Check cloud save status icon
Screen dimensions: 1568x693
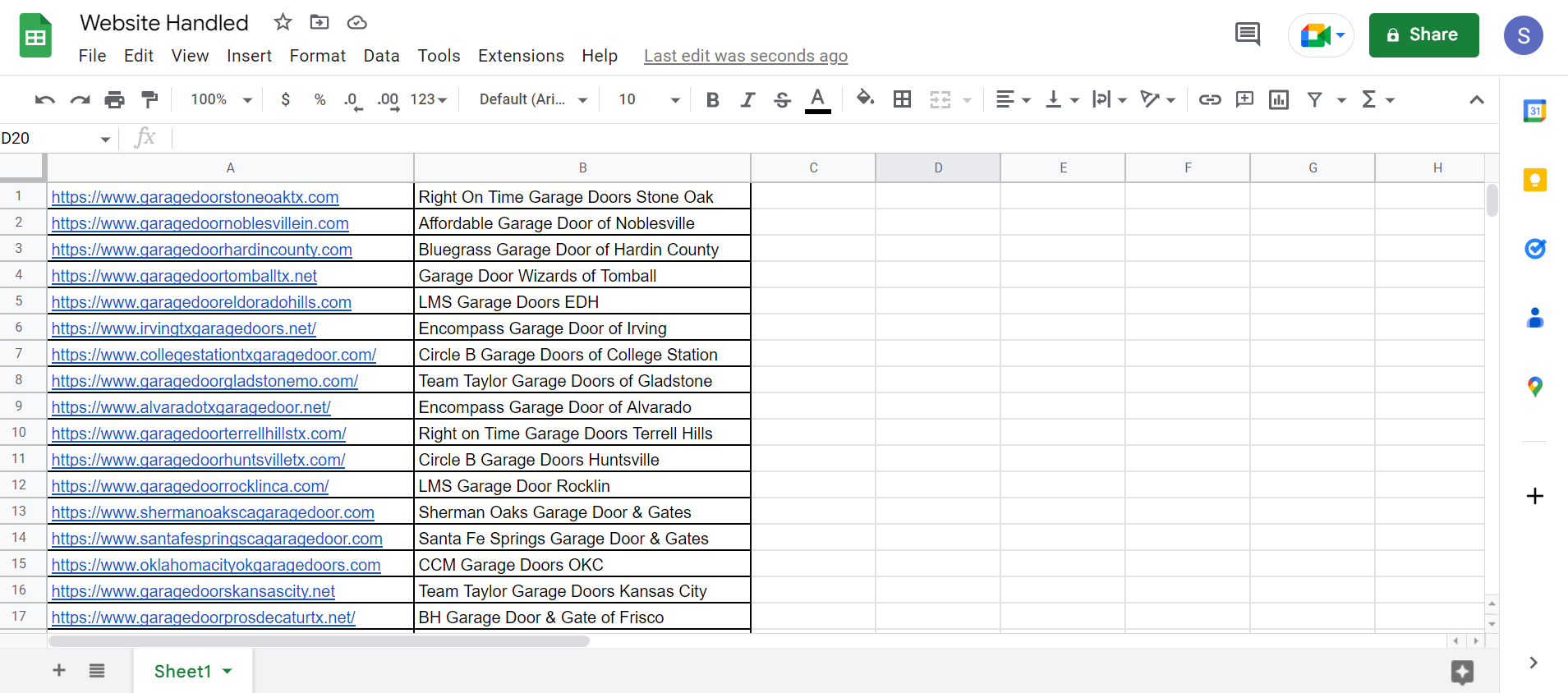click(x=356, y=22)
